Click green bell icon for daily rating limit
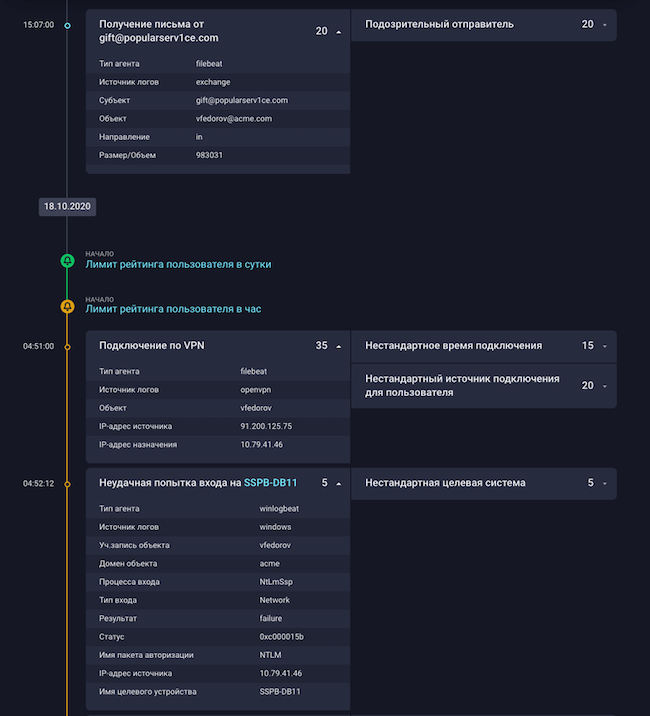Image resolution: width=650 pixels, height=716 pixels. click(x=67, y=260)
